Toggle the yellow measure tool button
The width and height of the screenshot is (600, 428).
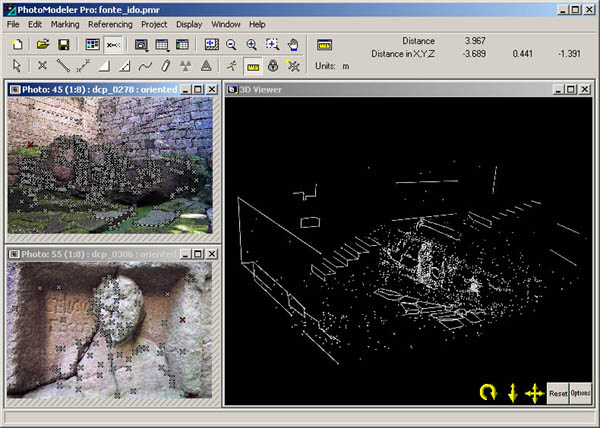pyautogui.click(x=253, y=66)
